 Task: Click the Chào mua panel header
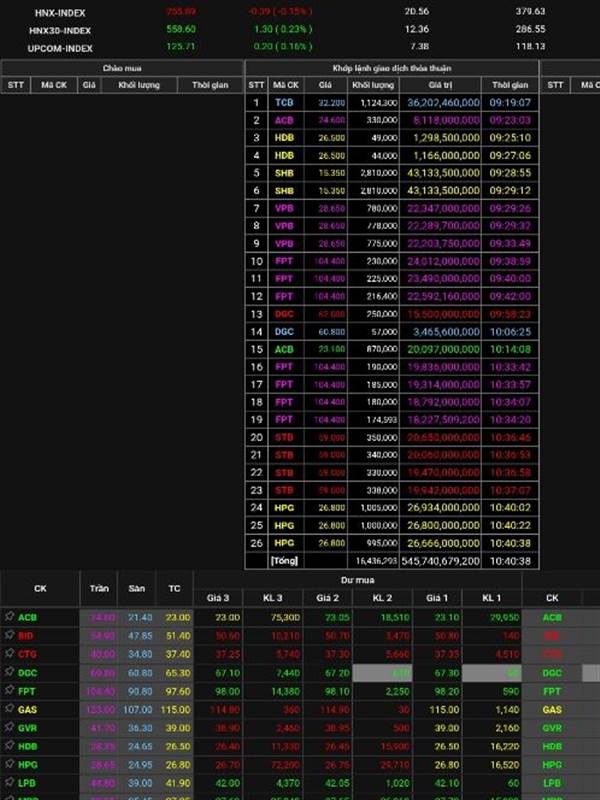point(122,68)
